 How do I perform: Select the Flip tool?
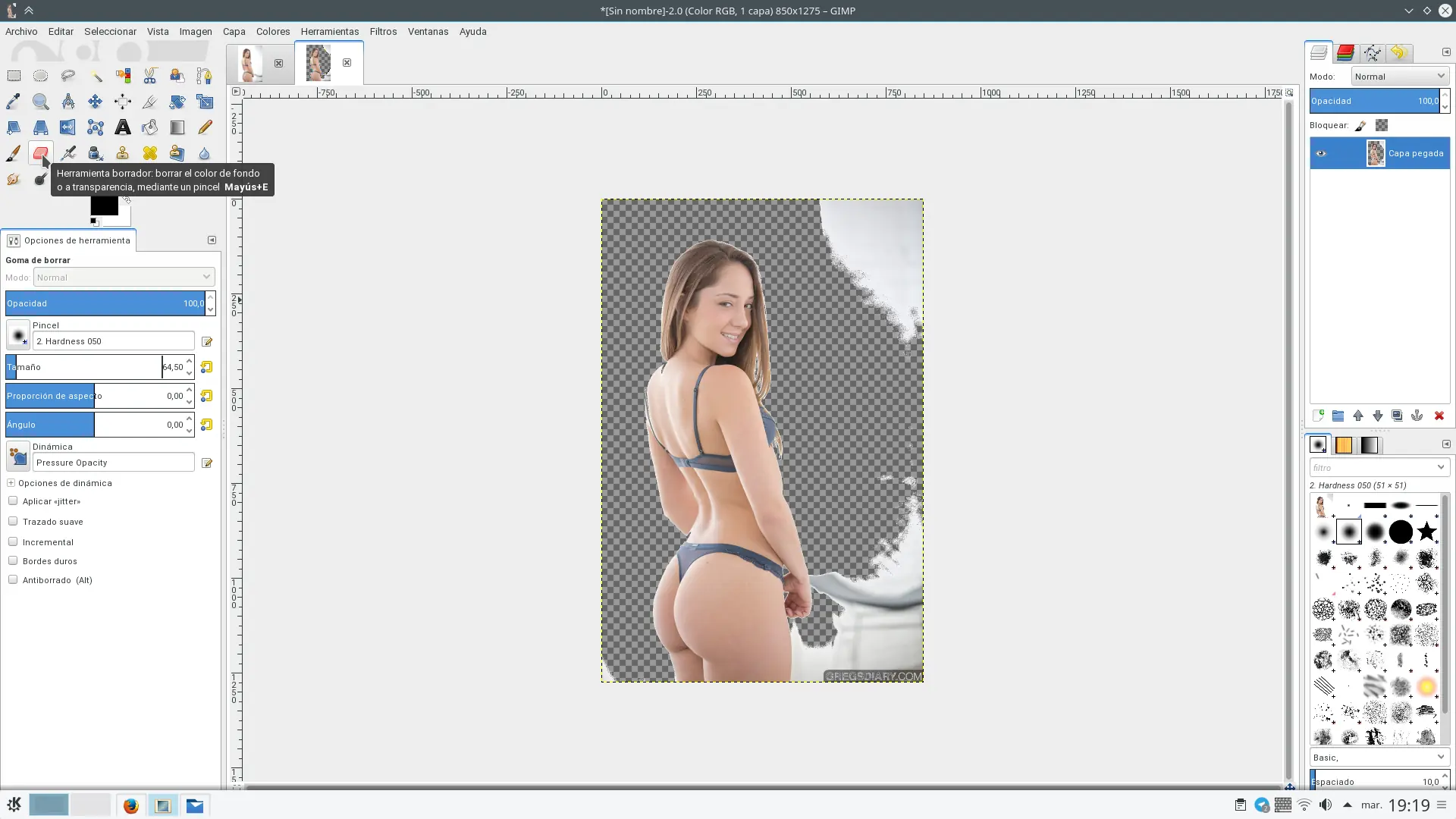coord(68,127)
